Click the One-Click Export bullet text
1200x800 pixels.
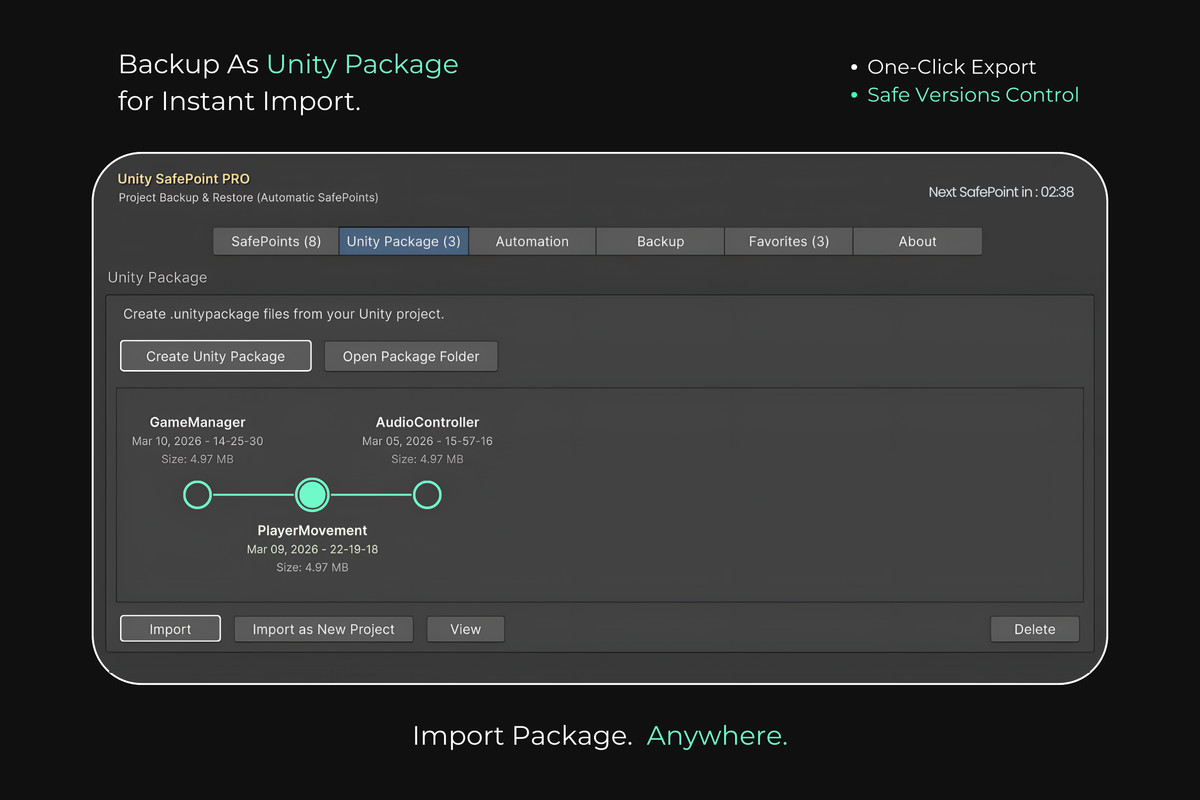pyautogui.click(x=951, y=67)
